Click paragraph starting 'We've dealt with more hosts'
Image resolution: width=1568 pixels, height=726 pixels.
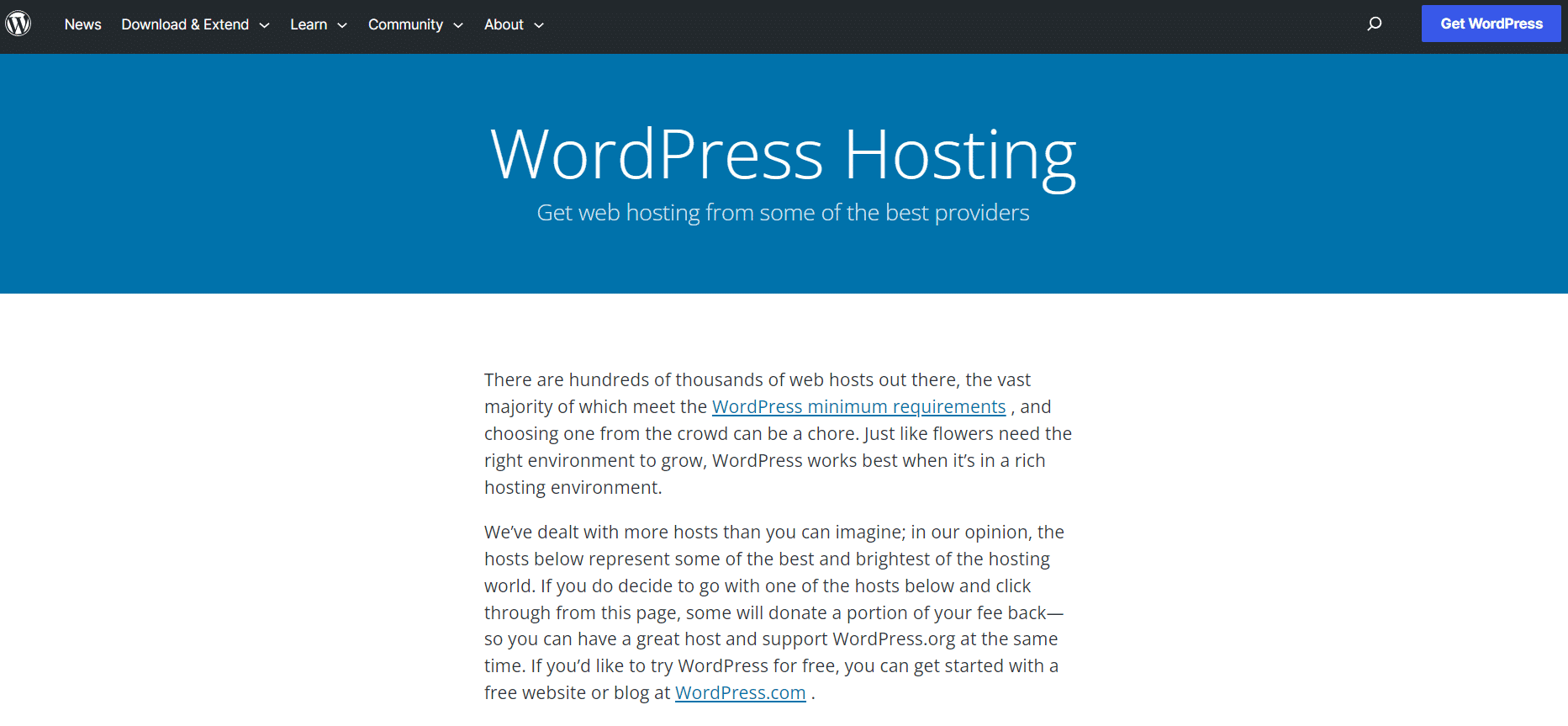[775, 612]
